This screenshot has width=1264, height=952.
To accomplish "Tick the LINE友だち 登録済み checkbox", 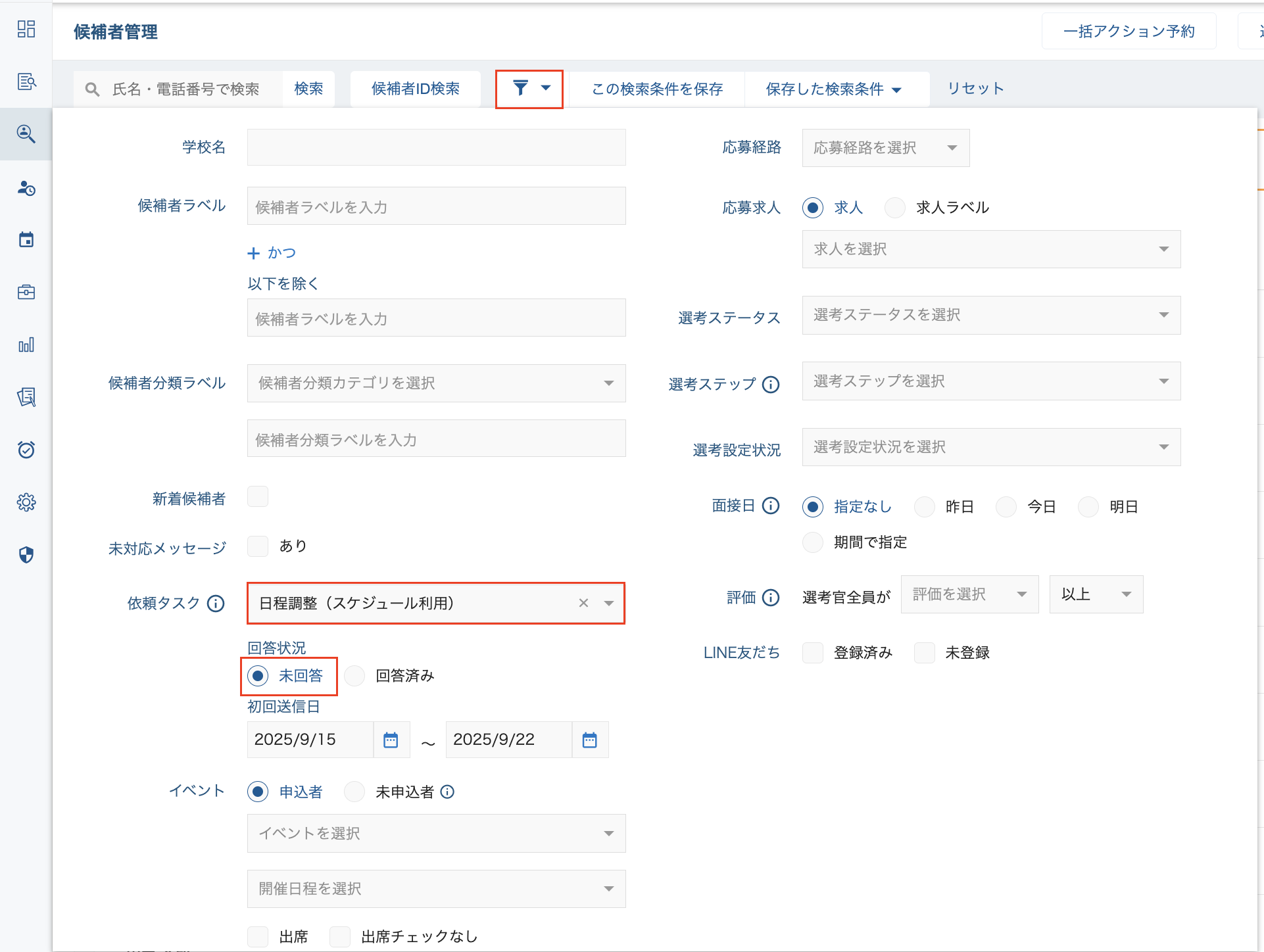I will coord(813,653).
